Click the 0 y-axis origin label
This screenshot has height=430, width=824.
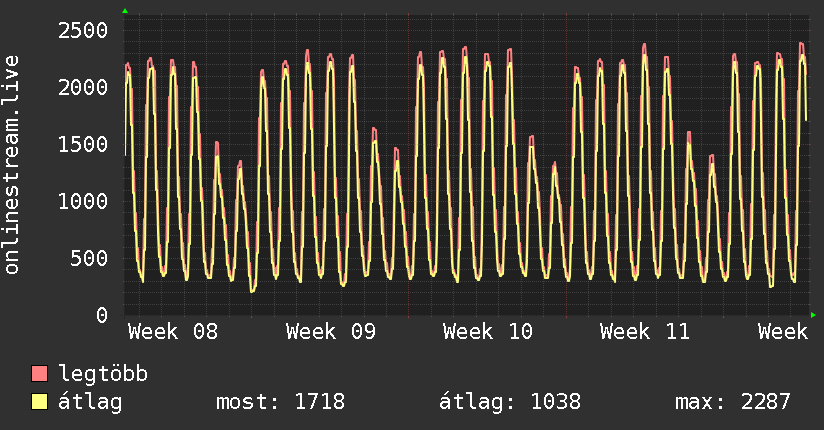click(101, 315)
